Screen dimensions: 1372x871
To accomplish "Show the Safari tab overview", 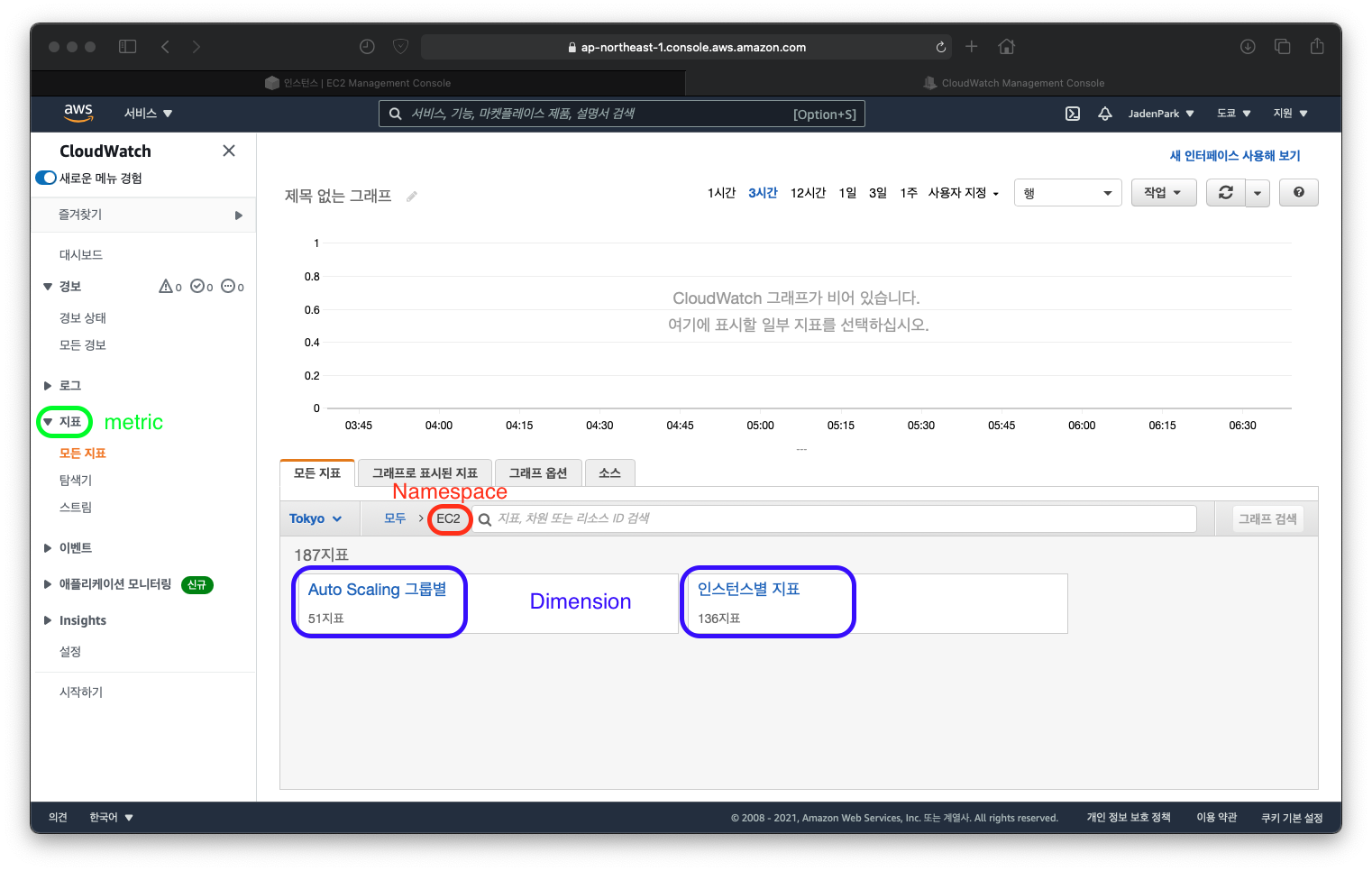I will point(1282,47).
